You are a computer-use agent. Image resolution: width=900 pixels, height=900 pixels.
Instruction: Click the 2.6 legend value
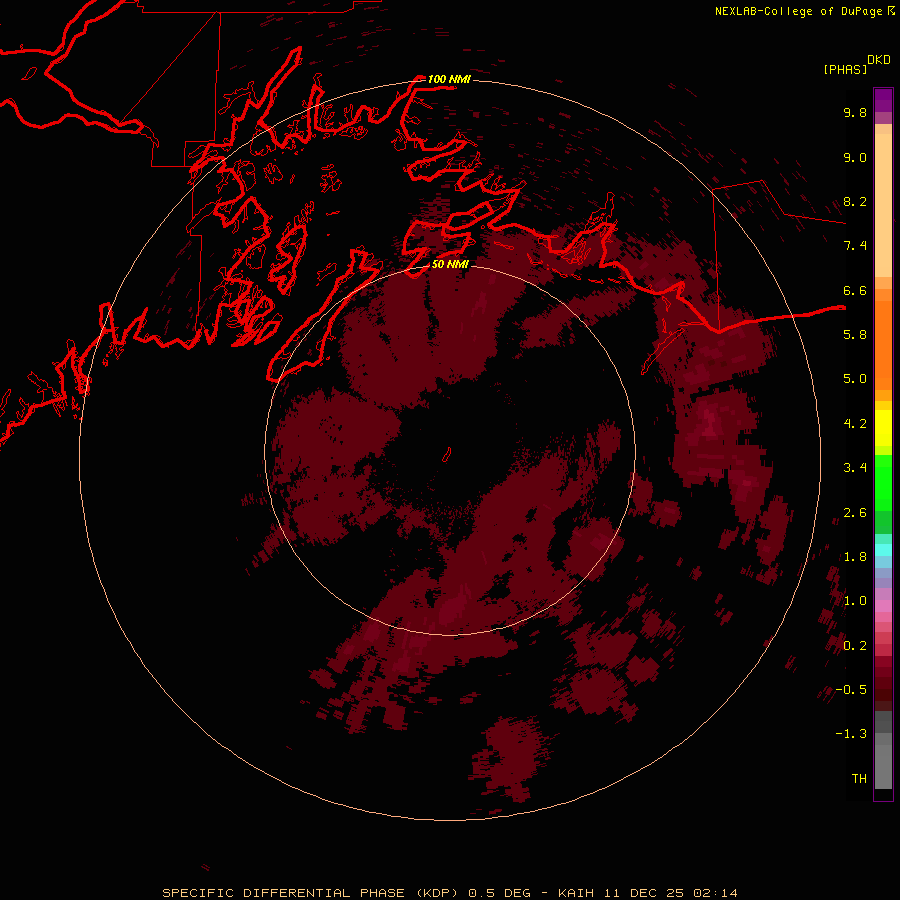(x=855, y=513)
